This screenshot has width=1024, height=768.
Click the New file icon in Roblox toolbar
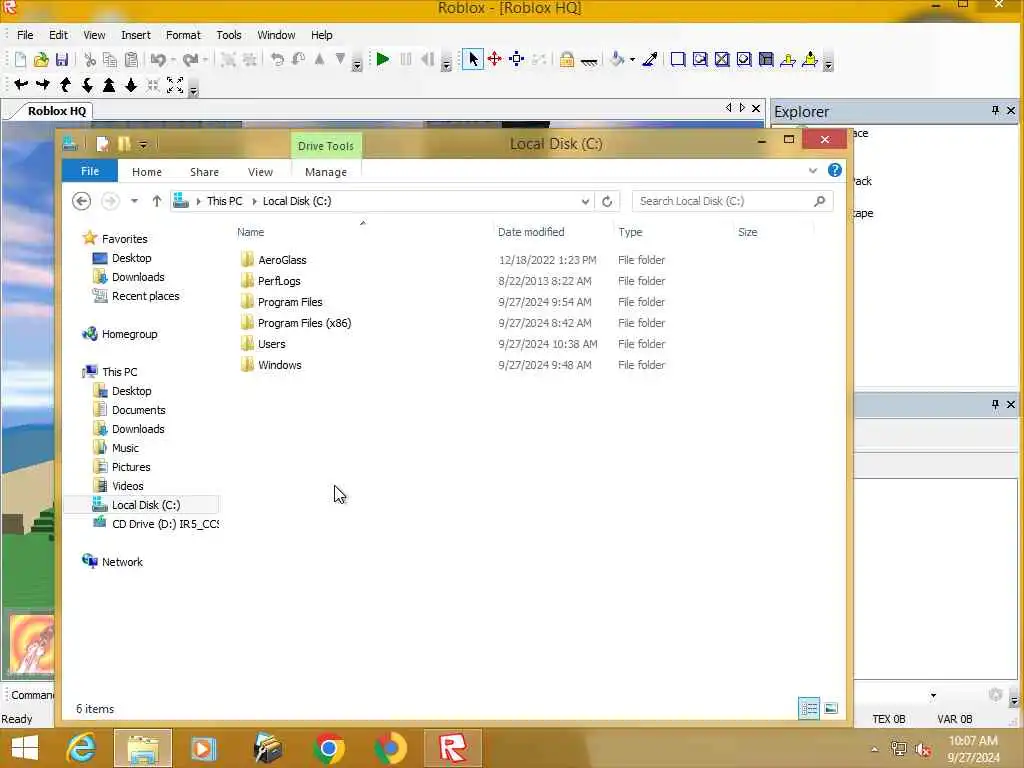pyautogui.click(x=20, y=60)
